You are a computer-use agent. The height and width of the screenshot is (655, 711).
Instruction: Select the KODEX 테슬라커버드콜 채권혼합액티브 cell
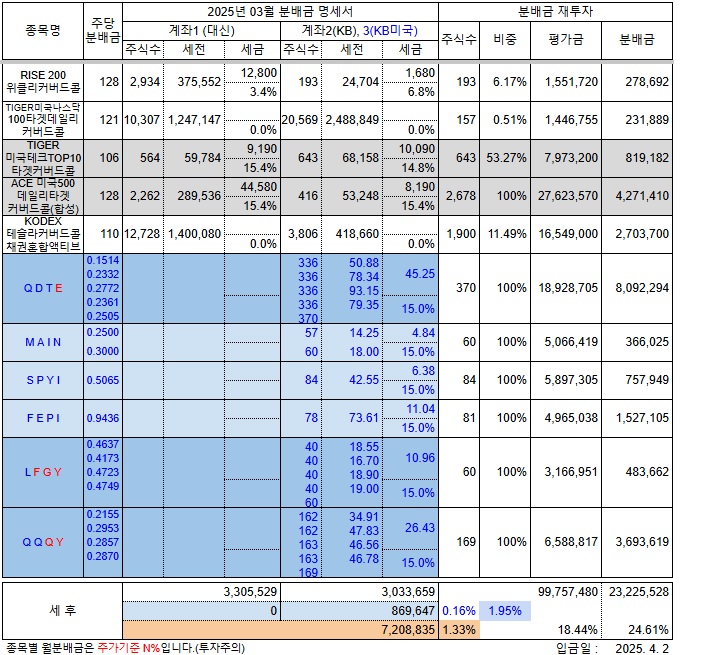tap(43, 234)
